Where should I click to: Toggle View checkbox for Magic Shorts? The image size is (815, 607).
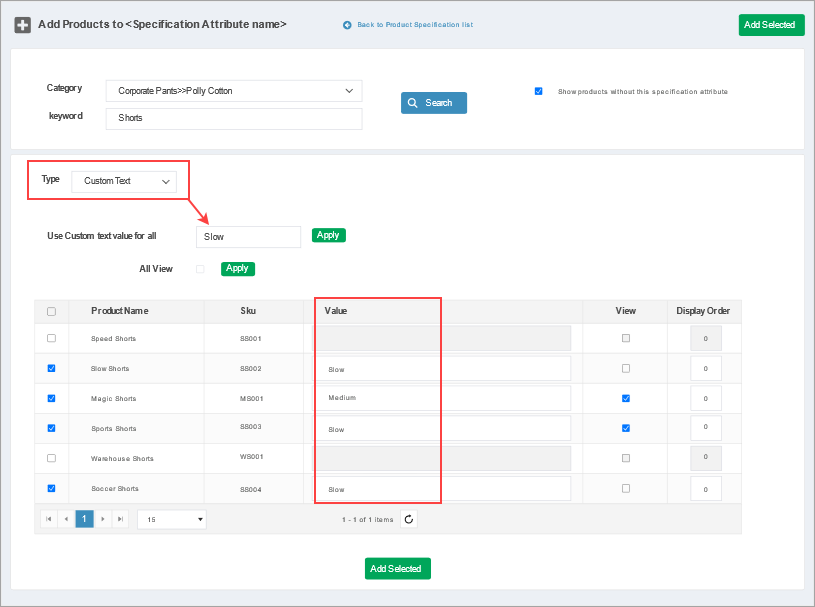point(626,398)
